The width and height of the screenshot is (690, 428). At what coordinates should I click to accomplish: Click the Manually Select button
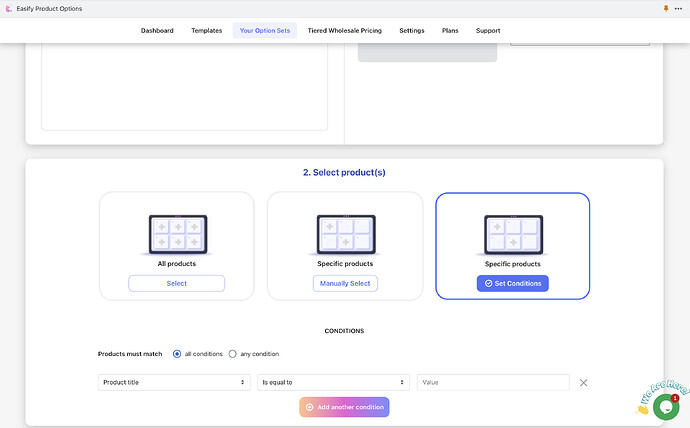345,283
